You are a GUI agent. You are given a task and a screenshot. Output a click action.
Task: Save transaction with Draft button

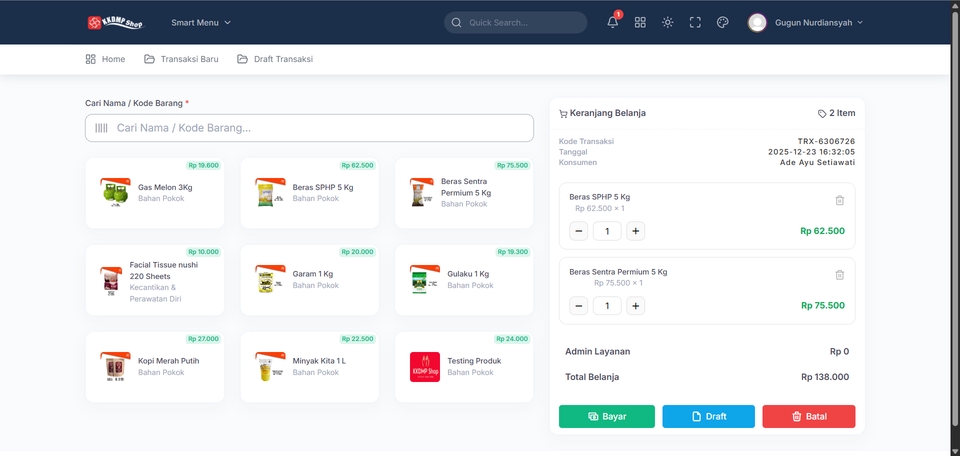(x=708, y=416)
